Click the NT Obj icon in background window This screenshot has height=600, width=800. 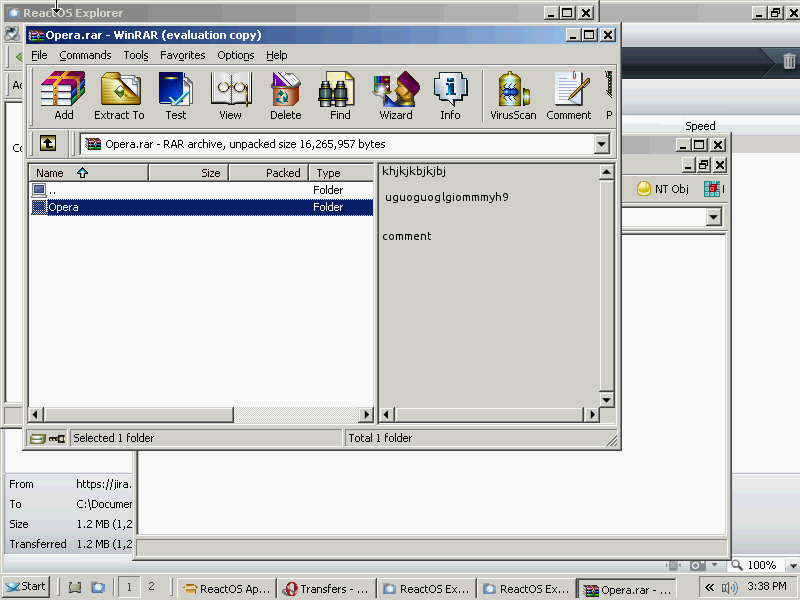coord(663,189)
